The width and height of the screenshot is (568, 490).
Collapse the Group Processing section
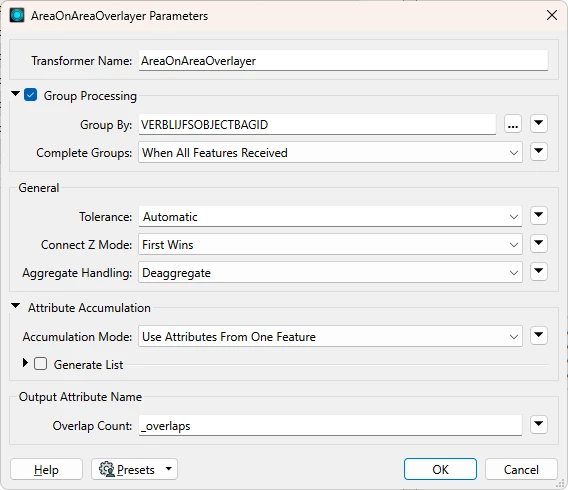pyautogui.click(x=15, y=94)
